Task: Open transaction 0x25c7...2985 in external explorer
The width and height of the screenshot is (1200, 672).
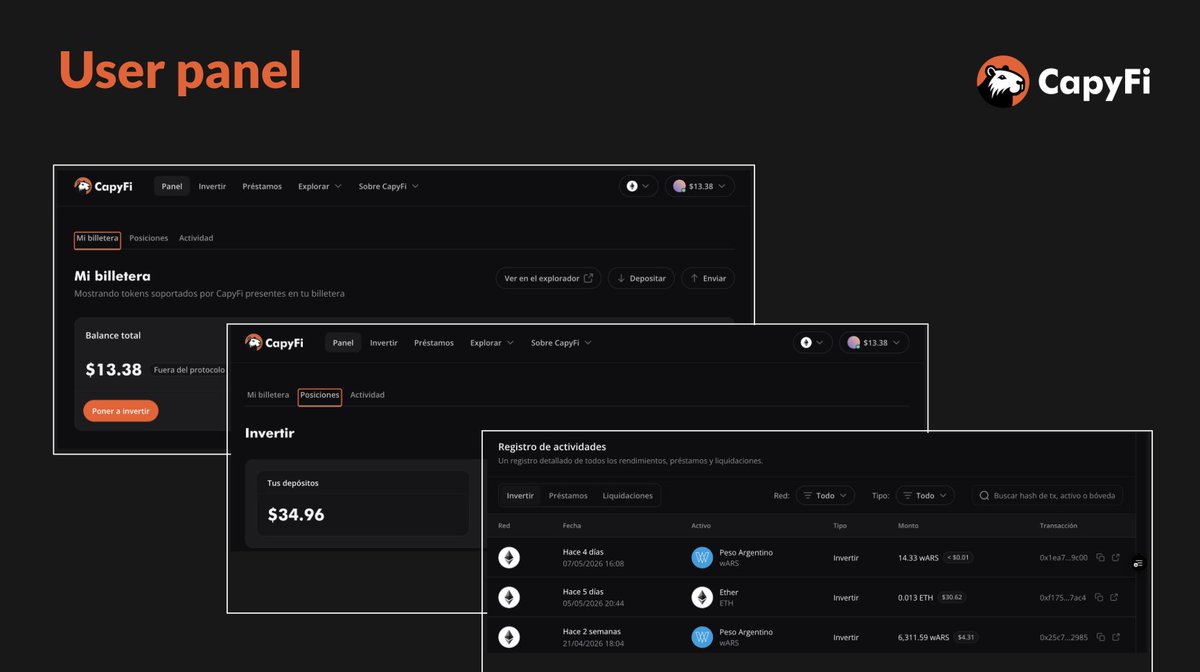Action: click(1116, 637)
